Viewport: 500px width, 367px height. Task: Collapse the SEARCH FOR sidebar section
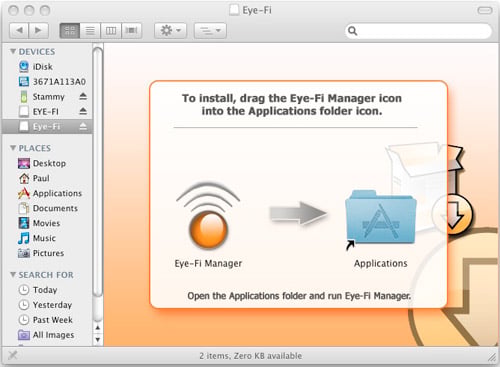(x=13, y=274)
